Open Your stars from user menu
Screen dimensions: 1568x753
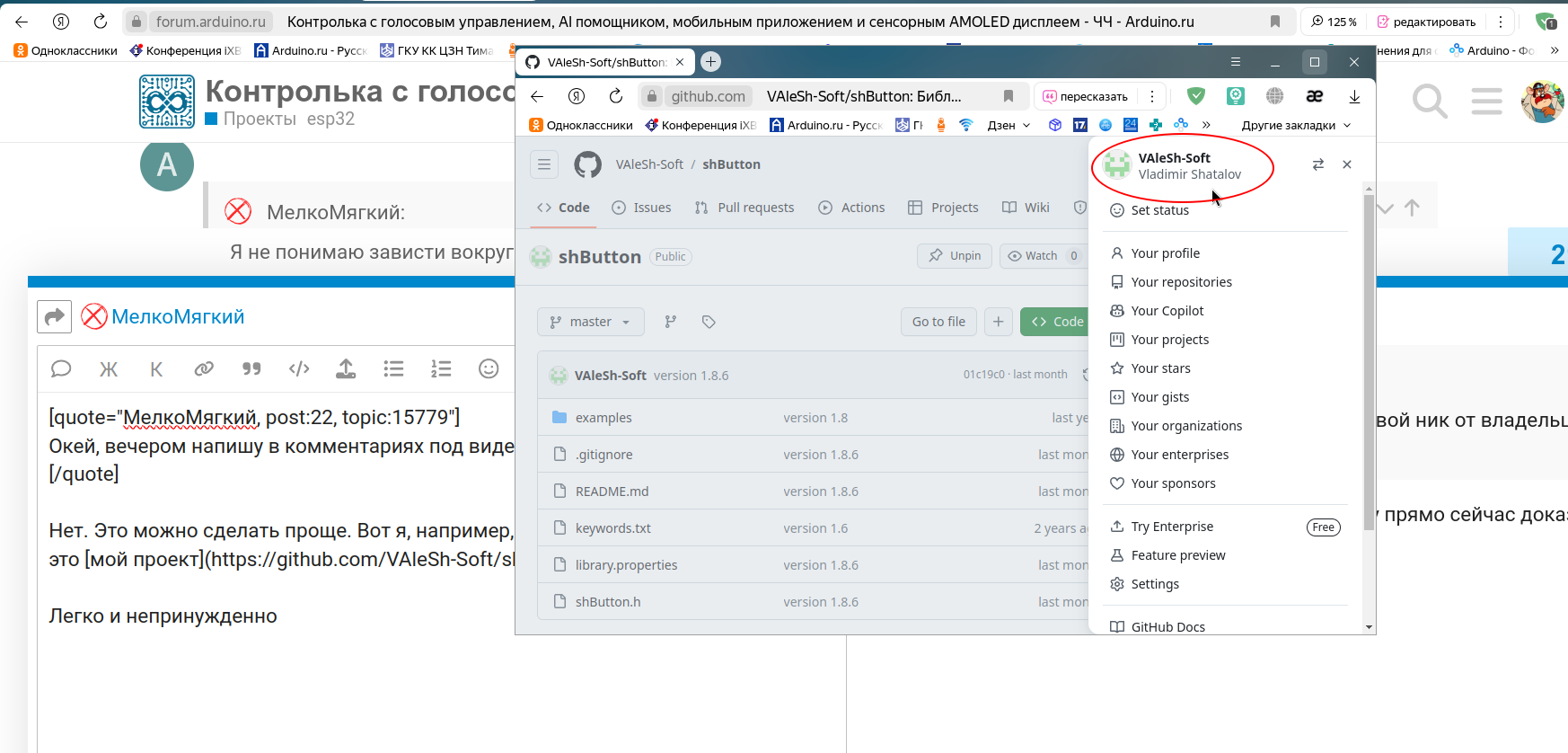(1225, 368)
